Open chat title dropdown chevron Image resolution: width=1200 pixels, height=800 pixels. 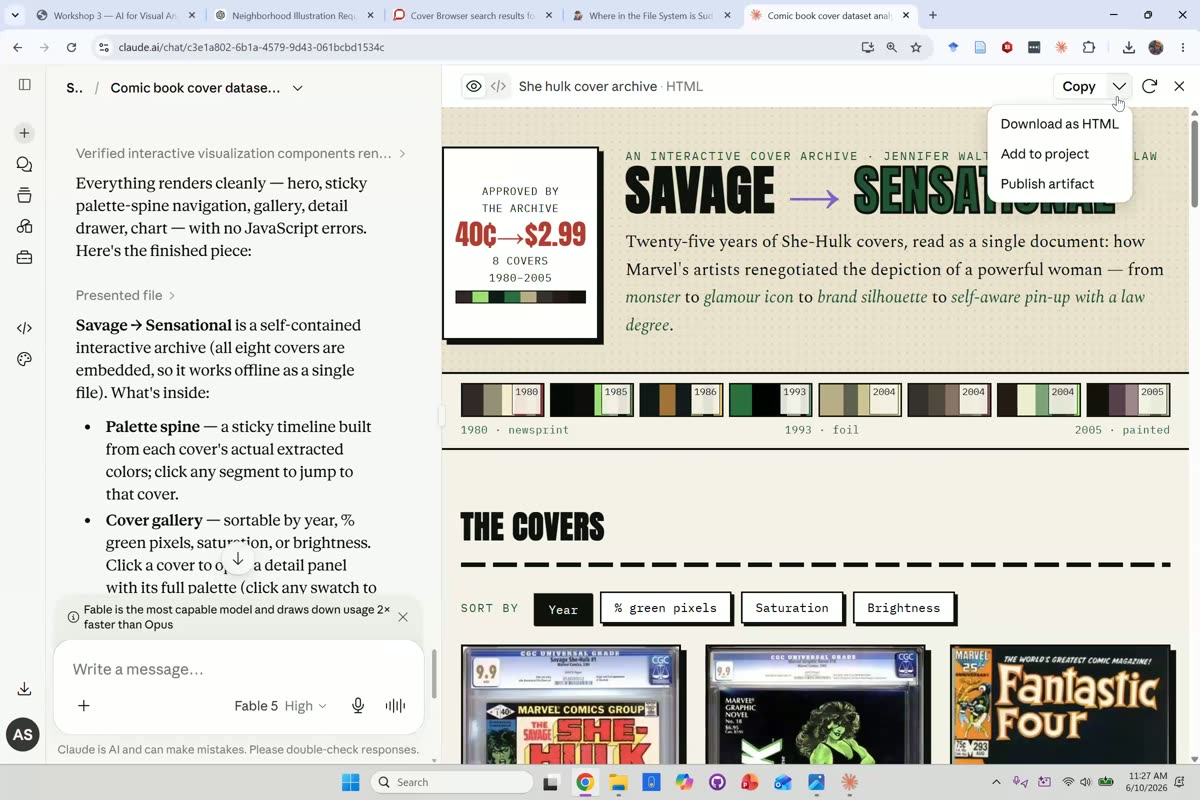click(x=297, y=88)
